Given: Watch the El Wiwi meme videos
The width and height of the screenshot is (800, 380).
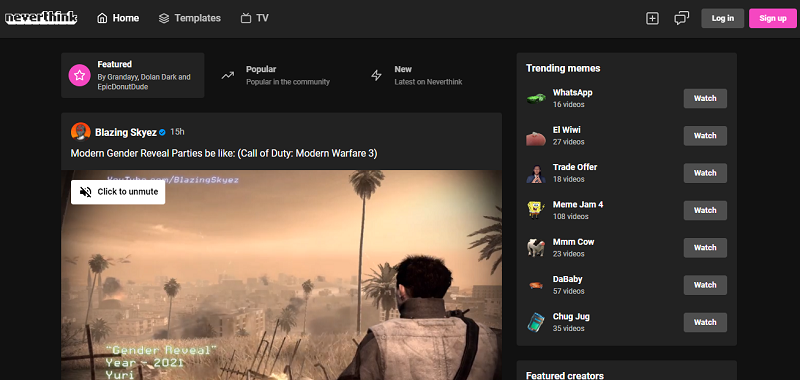Looking at the screenshot, I should 705,136.
